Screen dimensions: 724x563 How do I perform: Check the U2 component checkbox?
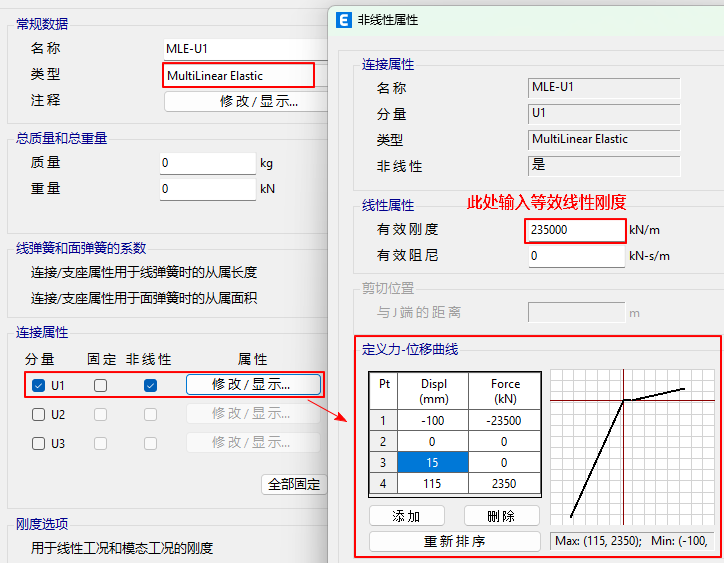point(39,414)
